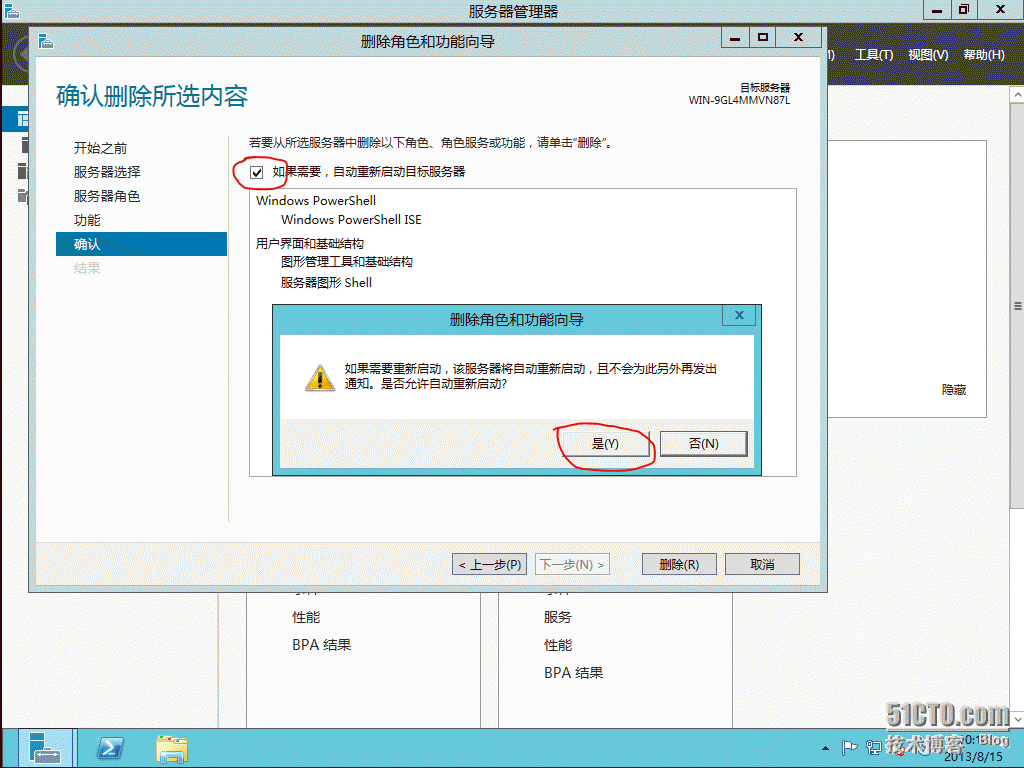This screenshot has height=768, width=1024.
Task: Click 性能 in the right tile
Action: click(x=558, y=645)
